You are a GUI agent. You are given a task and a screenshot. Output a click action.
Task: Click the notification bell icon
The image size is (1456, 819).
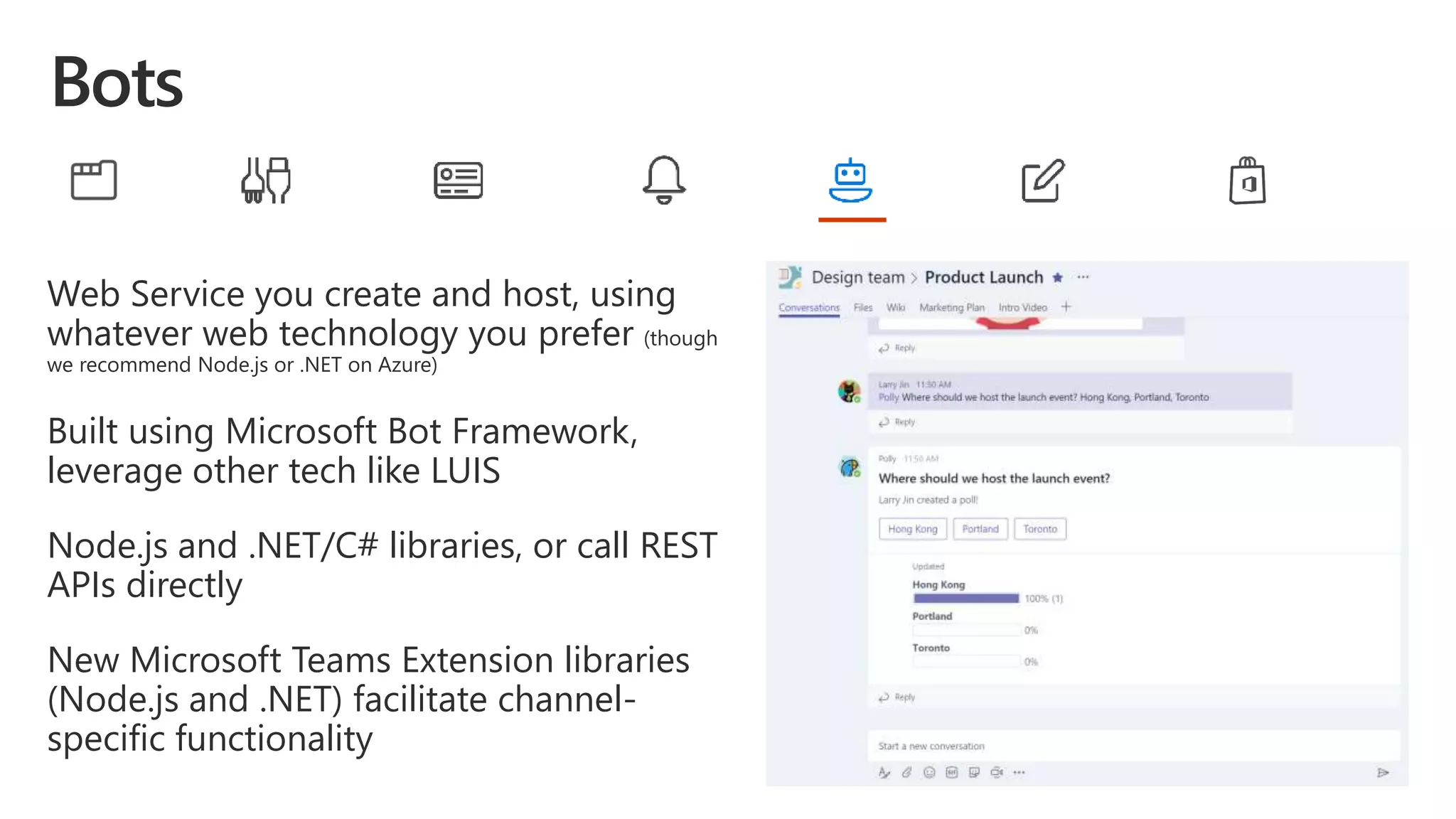point(664,180)
